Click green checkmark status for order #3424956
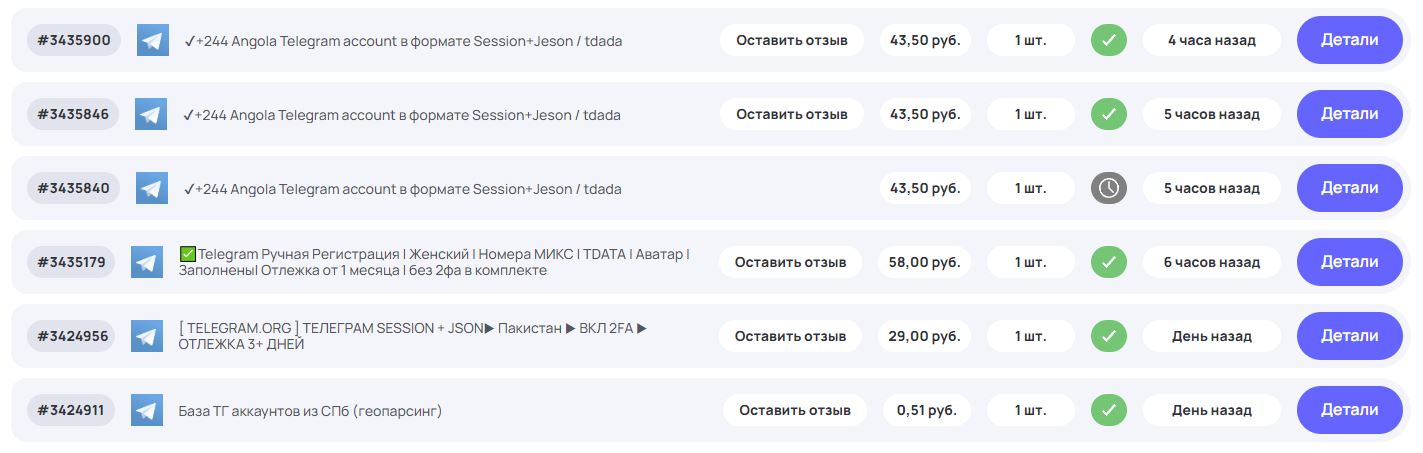 point(1108,336)
